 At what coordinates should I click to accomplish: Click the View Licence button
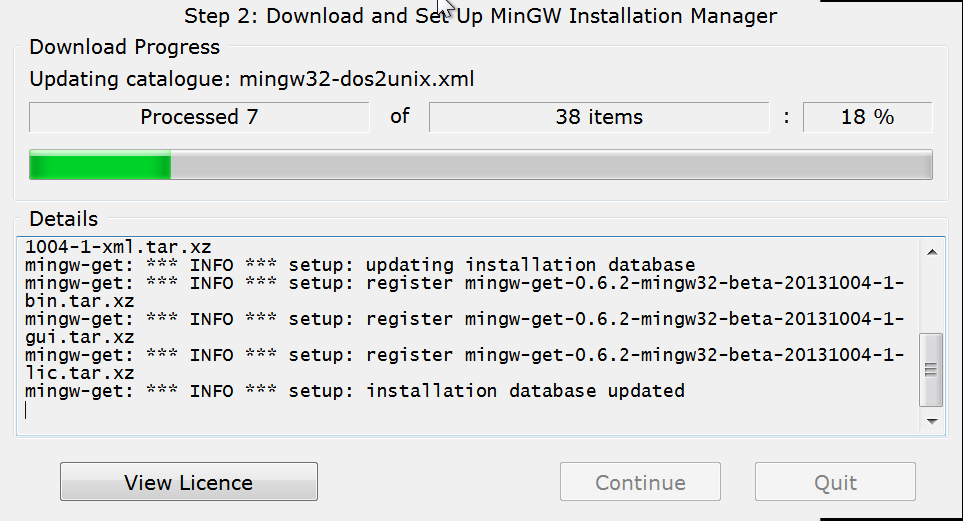point(188,482)
